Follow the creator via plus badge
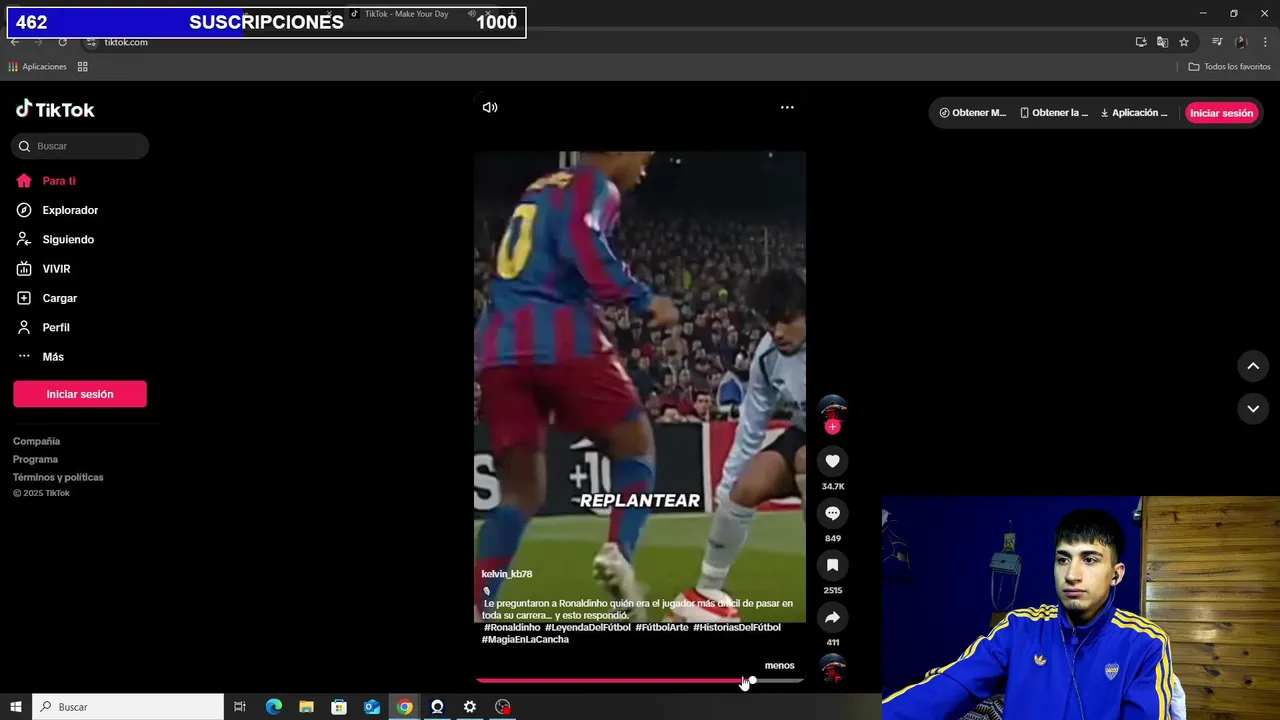1280x720 pixels. [x=832, y=427]
